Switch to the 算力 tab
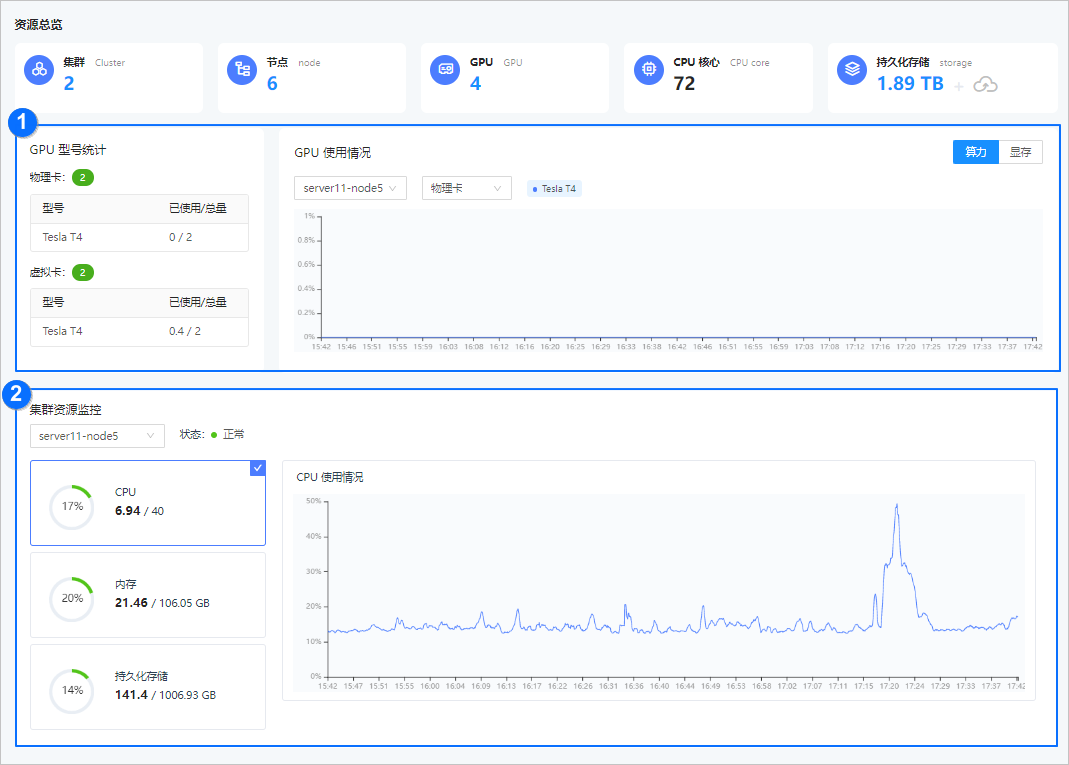 coord(976,152)
